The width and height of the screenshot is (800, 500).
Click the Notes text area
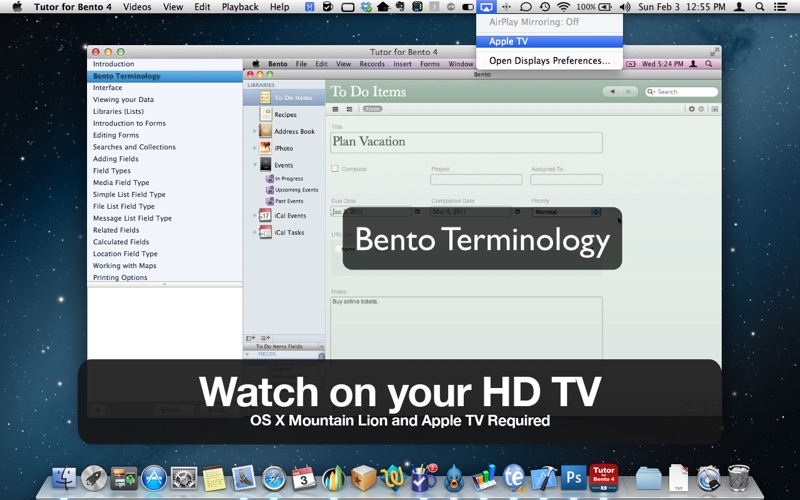[x=466, y=328]
